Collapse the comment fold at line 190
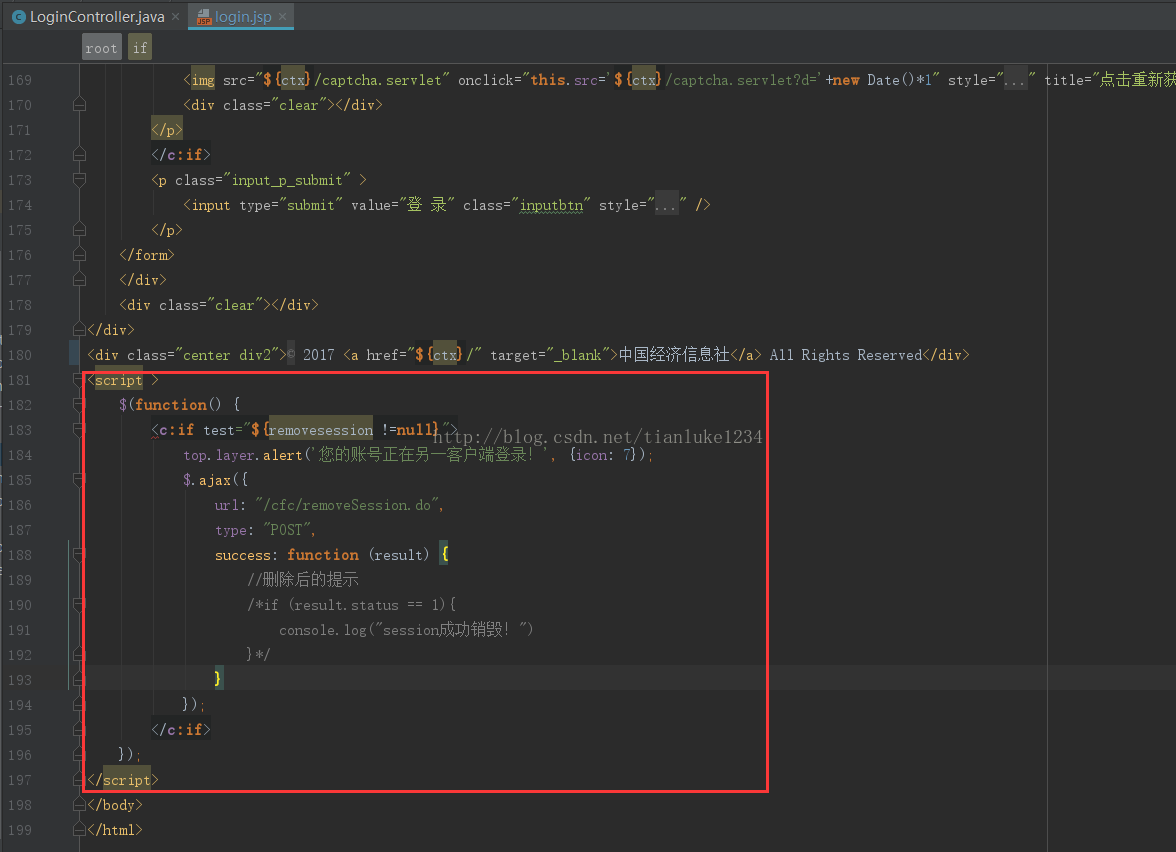The image size is (1176, 852). (79, 604)
